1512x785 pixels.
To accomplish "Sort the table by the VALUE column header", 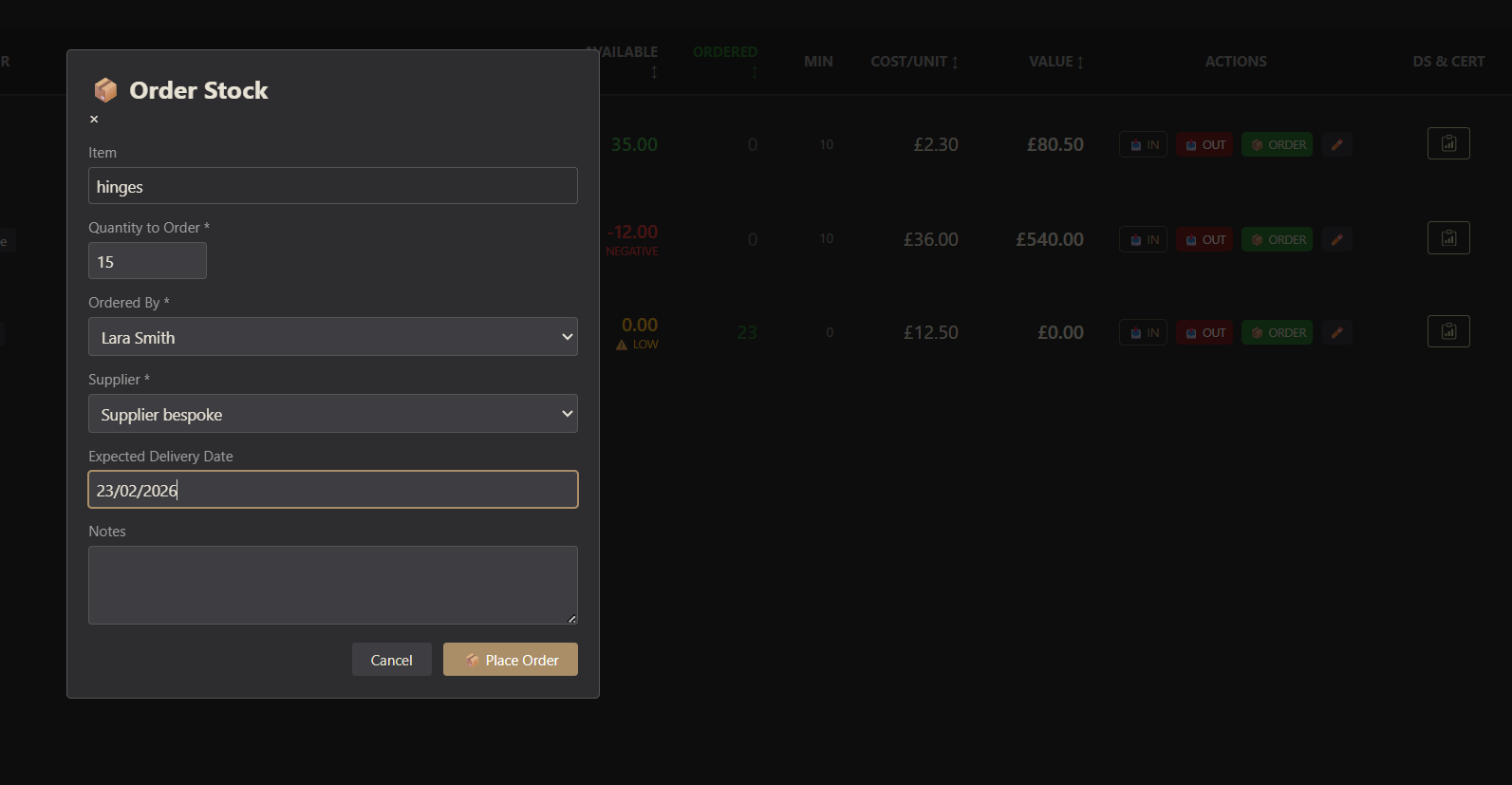I will (x=1055, y=62).
